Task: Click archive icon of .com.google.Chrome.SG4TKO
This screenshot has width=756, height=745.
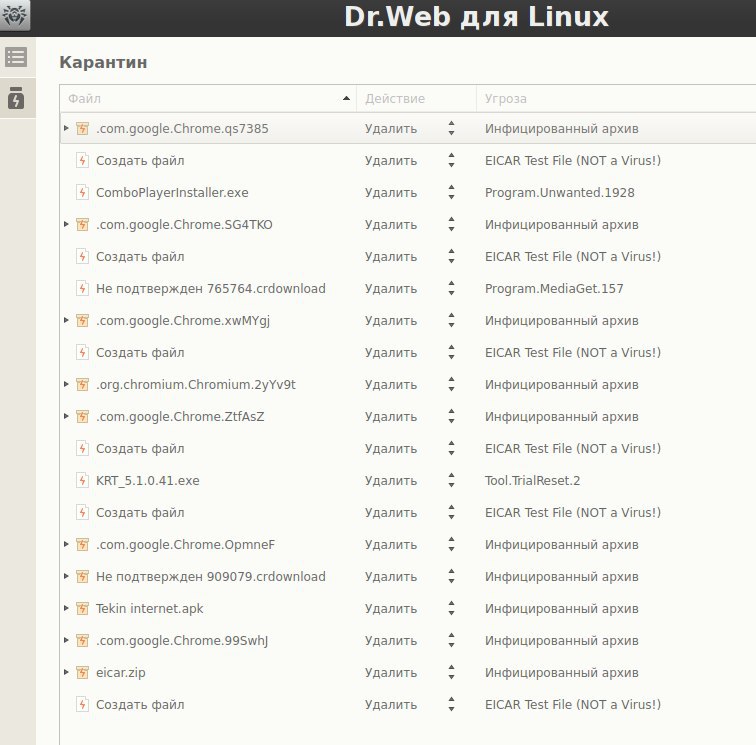Action: (82, 224)
